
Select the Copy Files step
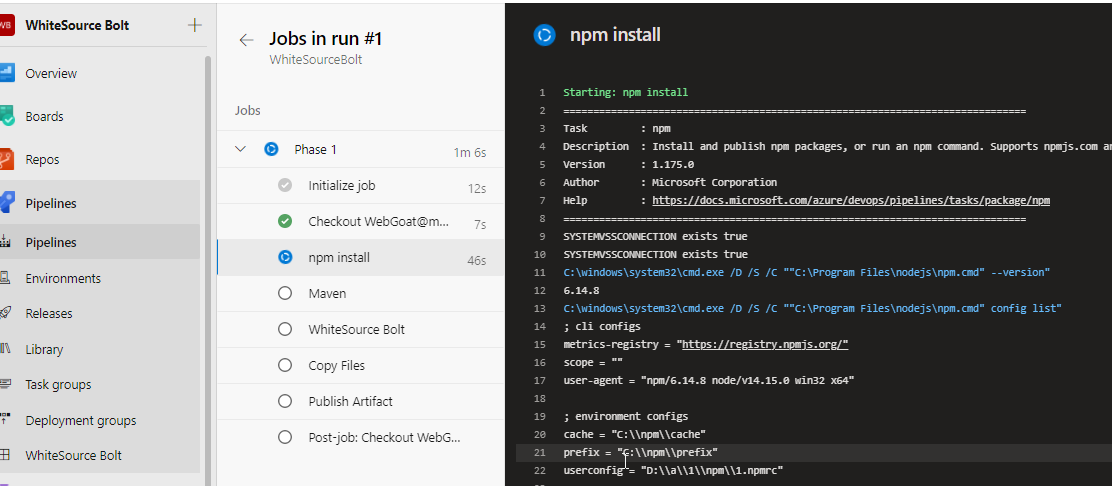(x=360, y=365)
